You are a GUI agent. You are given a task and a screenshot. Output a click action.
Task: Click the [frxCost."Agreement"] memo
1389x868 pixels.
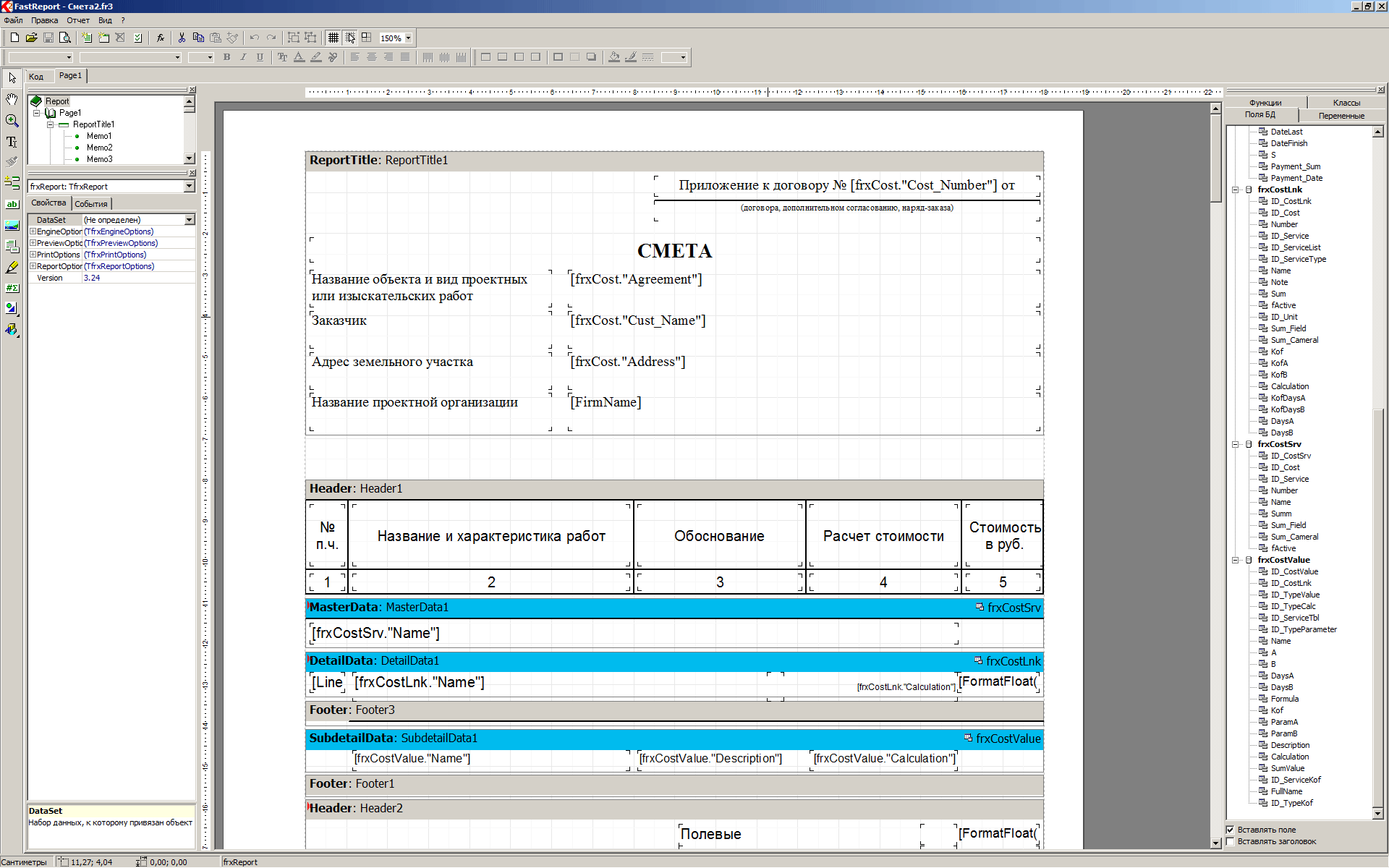pyautogui.click(x=803, y=289)
